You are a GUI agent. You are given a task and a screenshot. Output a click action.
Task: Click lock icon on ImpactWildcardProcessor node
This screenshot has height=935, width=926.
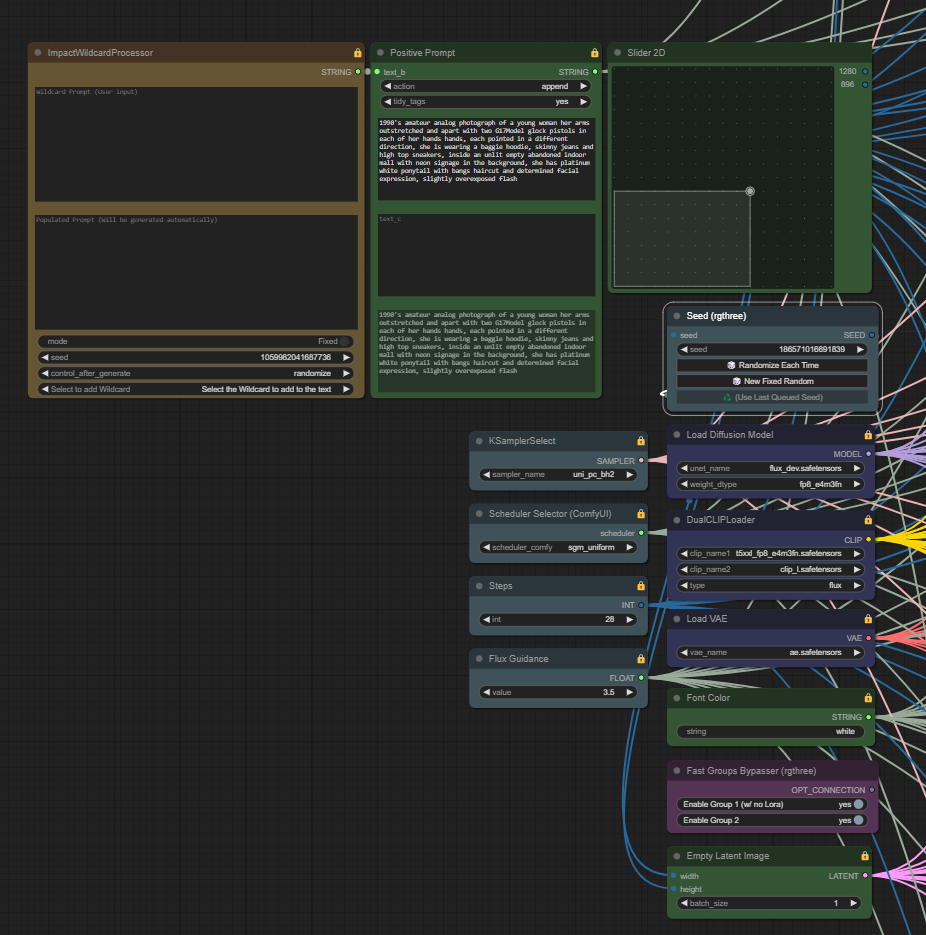(358, 53)
